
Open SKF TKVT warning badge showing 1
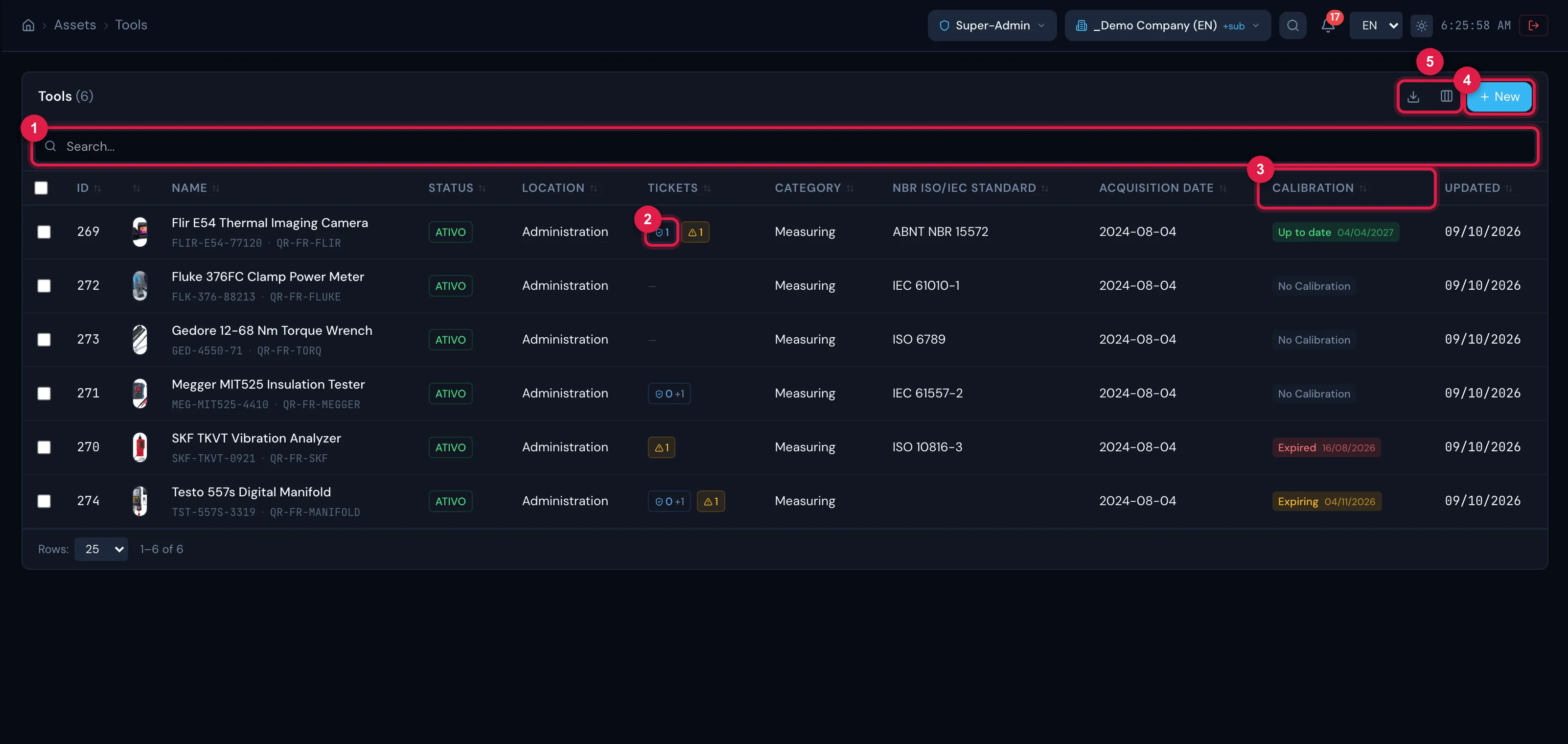pos(662,447)
